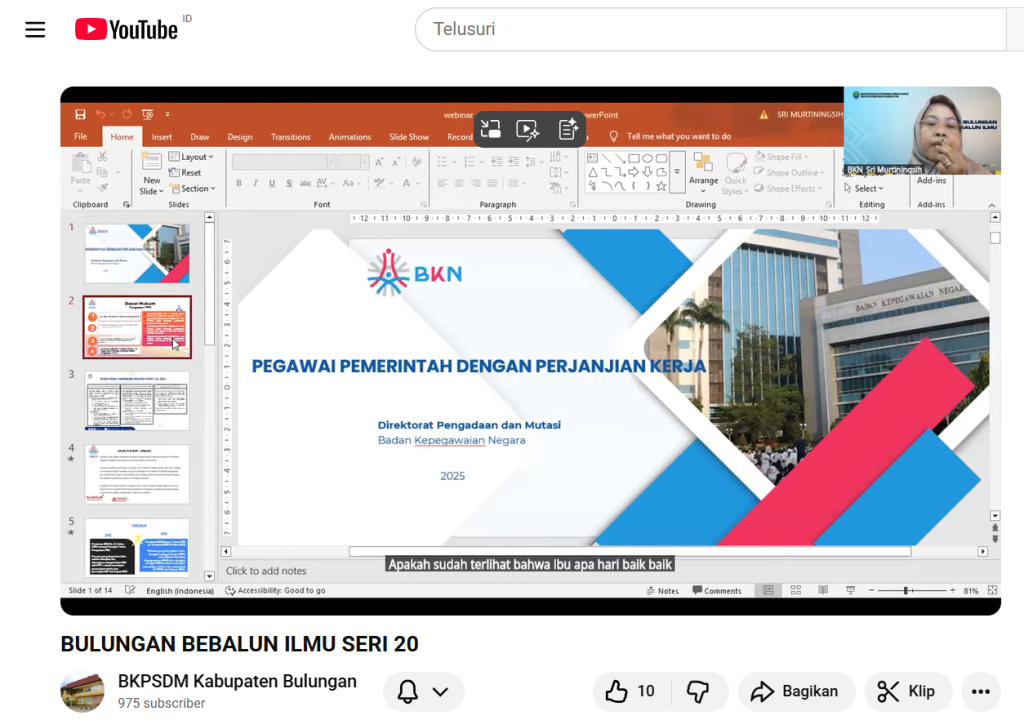This screenshot has width=1024, height=720.
Task: Click the PowerPoint zoom slider in status bar
Action: [907, 591]
